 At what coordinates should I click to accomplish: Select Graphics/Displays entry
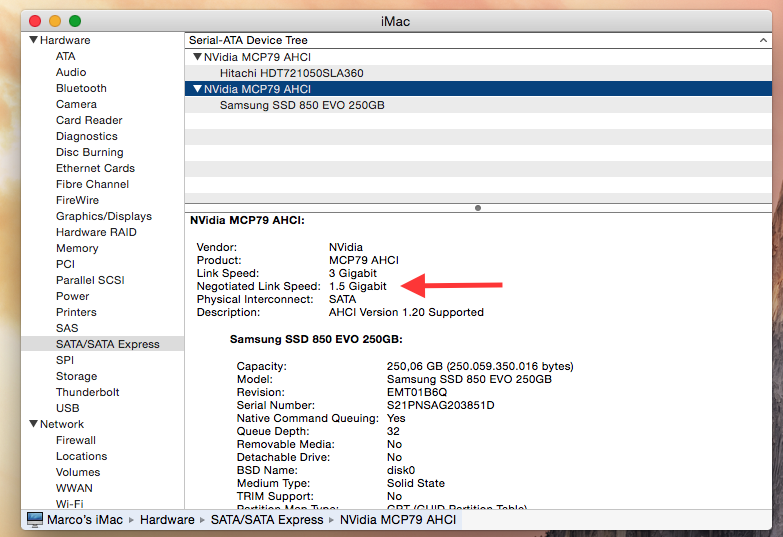pos(104,216)
